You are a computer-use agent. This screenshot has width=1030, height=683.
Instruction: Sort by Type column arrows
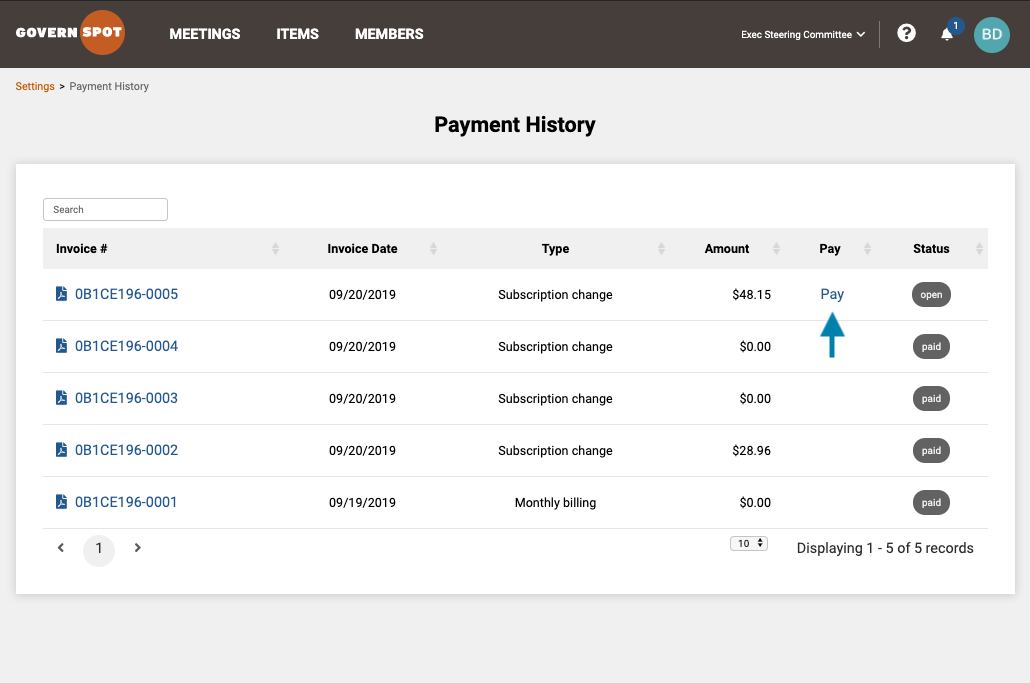[661, 248]
